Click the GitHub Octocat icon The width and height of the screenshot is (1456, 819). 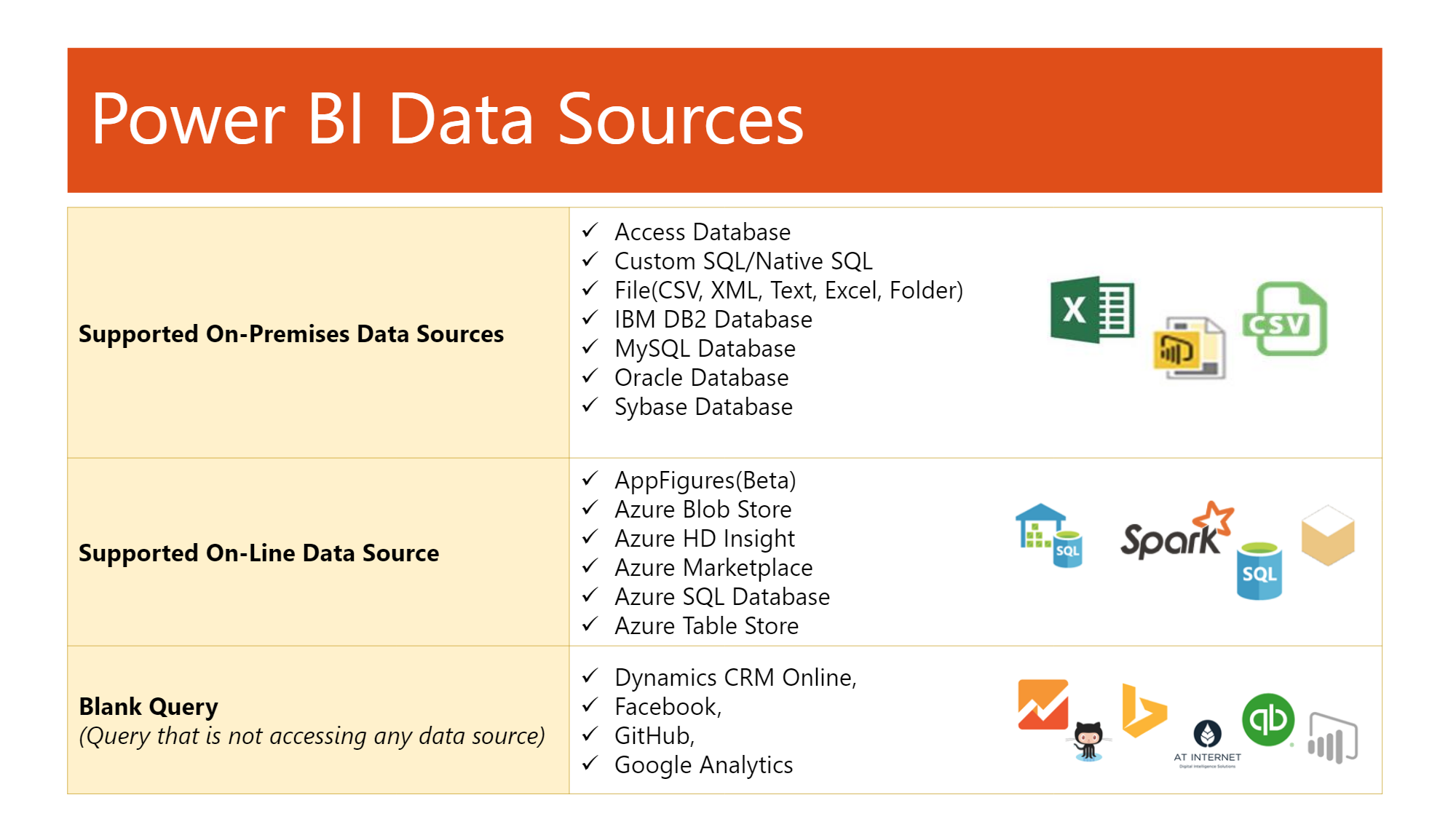(1088, 741)
